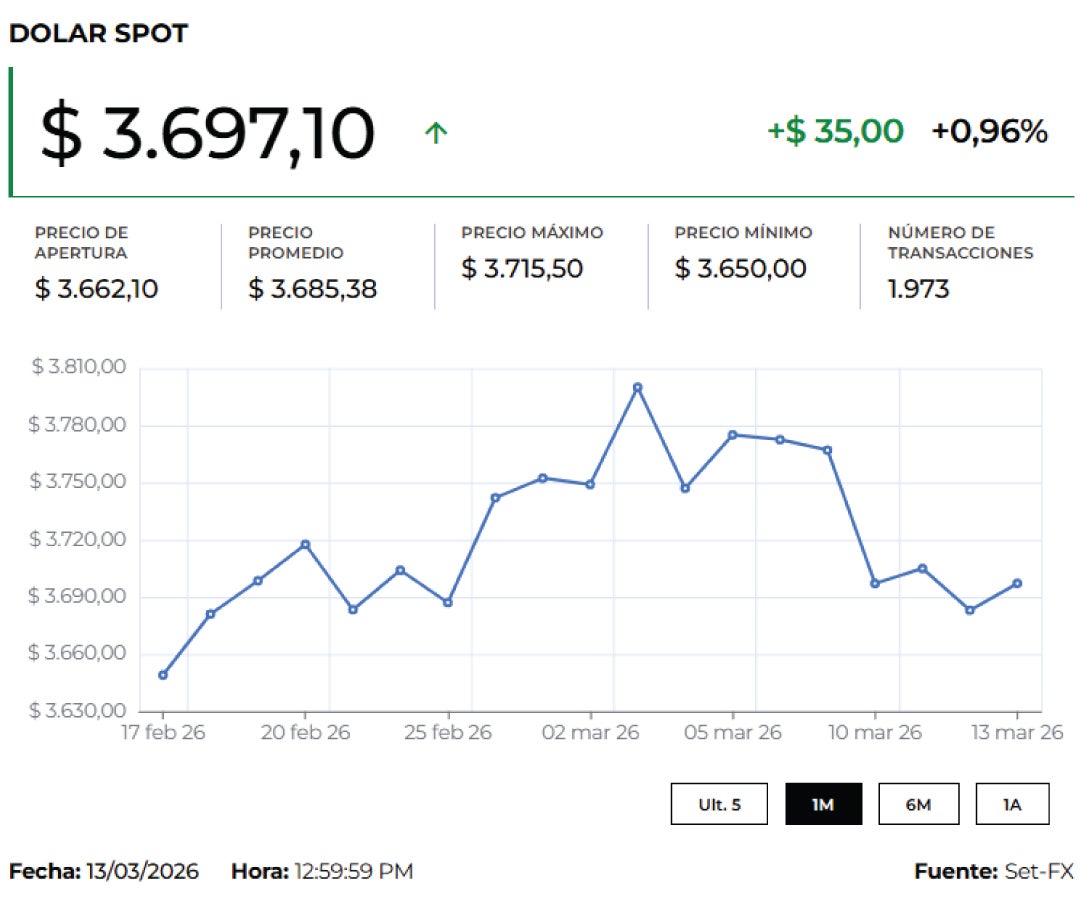This screenshot has width=1080, height=900.
Task: Click the peak data point near 02 mar
Action: coord(638,387)
